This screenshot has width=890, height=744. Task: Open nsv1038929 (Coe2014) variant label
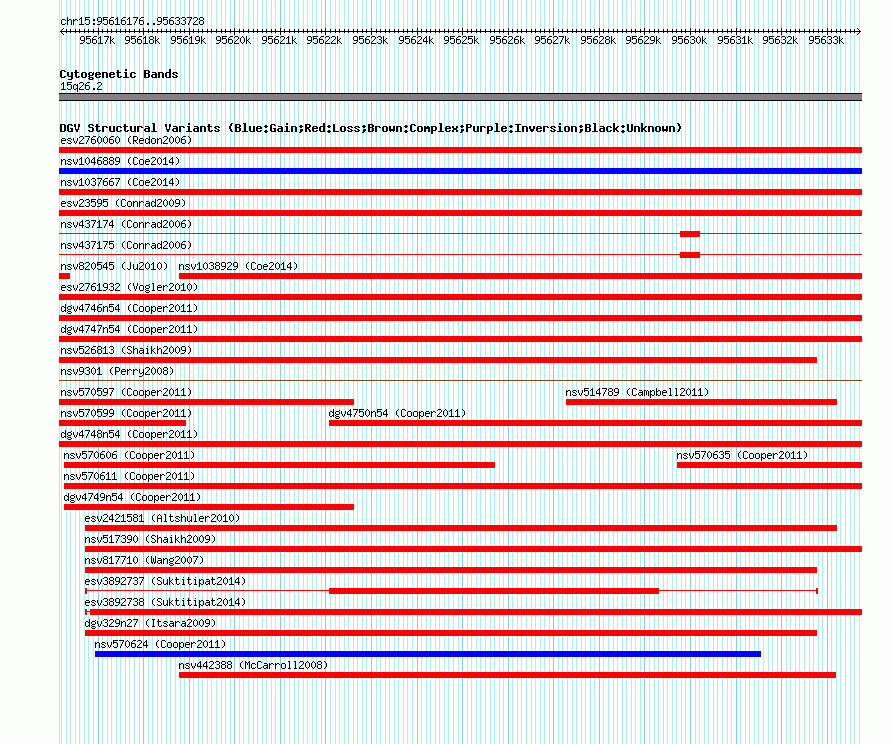tap(238, 266)
